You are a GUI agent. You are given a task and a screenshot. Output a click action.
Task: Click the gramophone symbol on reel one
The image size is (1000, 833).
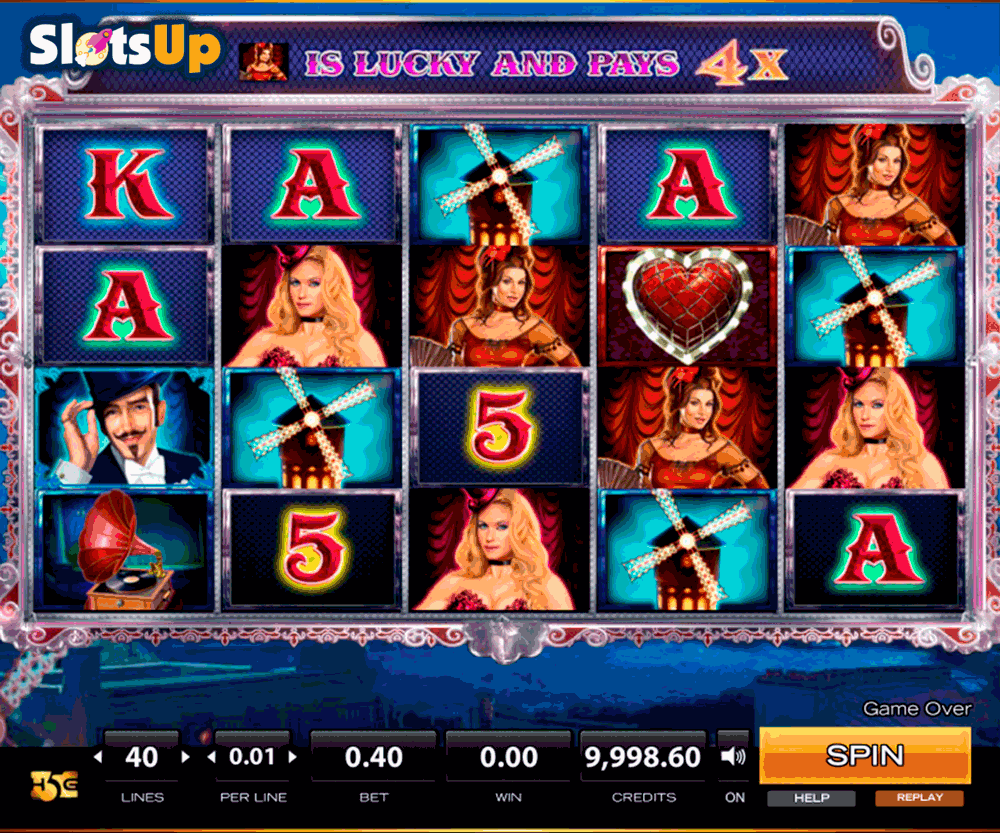(124, 551)
